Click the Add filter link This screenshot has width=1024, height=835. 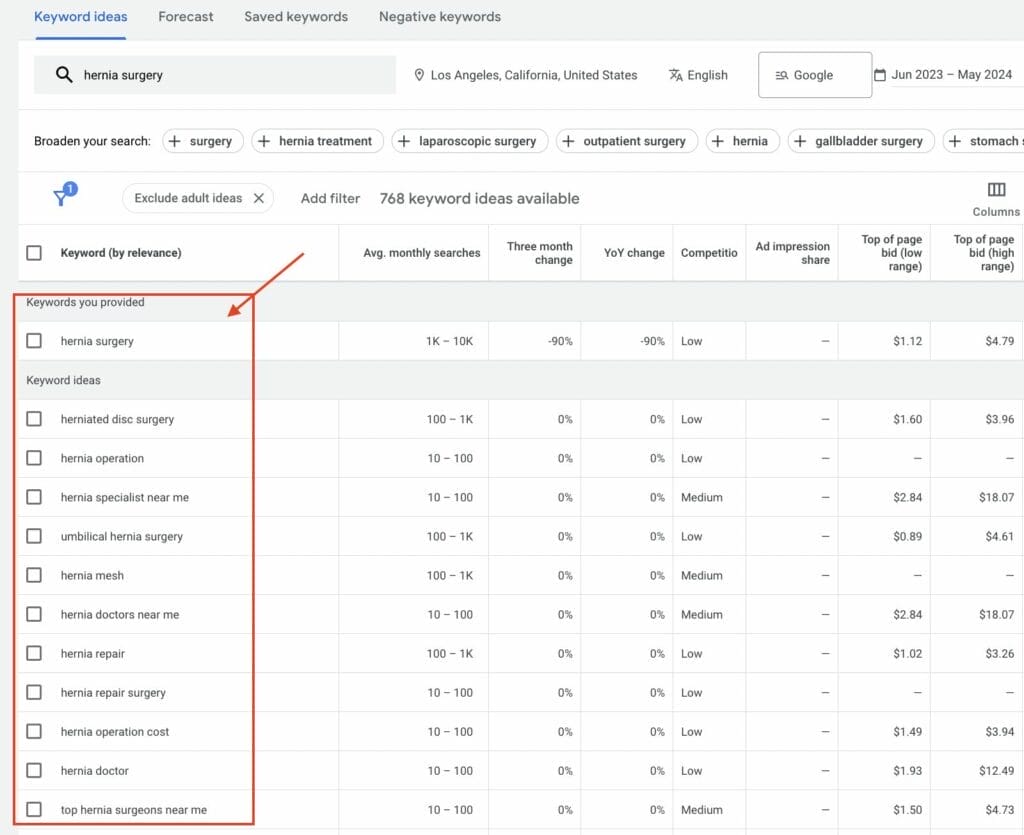330,198
